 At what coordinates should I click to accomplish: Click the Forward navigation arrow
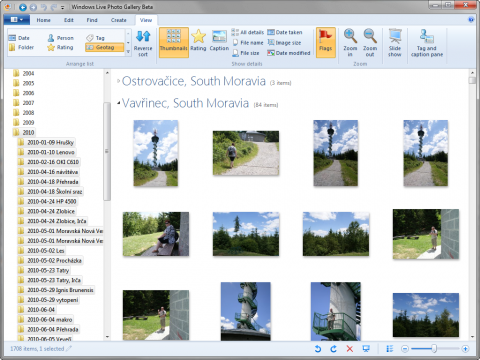pyautogui.click(x=33, y=7)
